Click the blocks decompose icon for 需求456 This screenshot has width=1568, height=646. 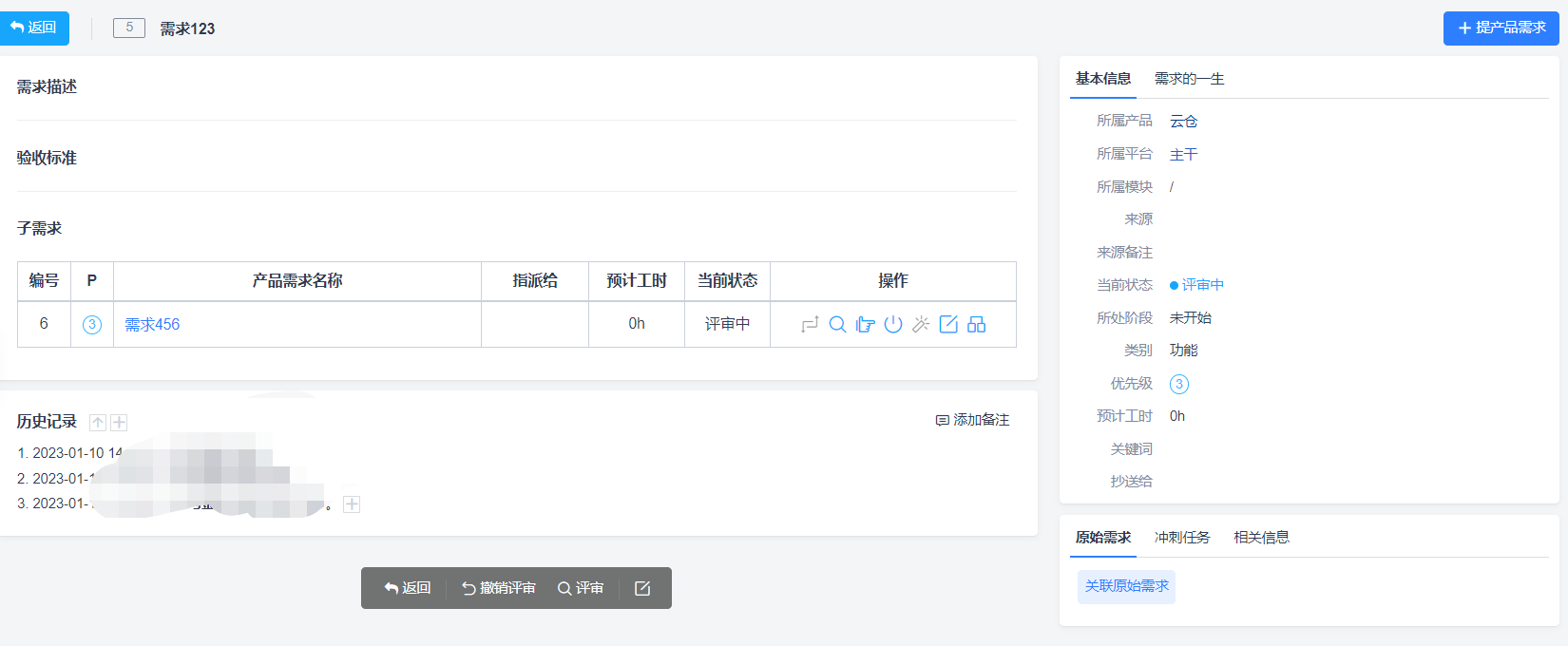coord(976,325)
